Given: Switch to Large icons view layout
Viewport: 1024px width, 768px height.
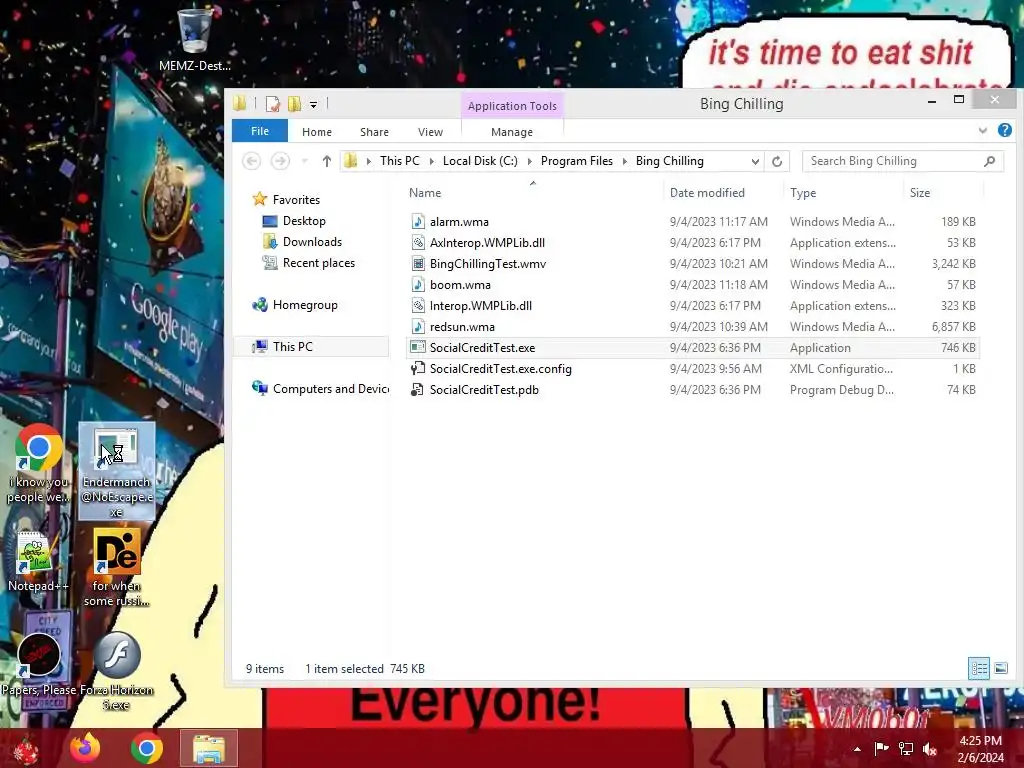Looking at the screenshot, I should tap(1000, 668).
